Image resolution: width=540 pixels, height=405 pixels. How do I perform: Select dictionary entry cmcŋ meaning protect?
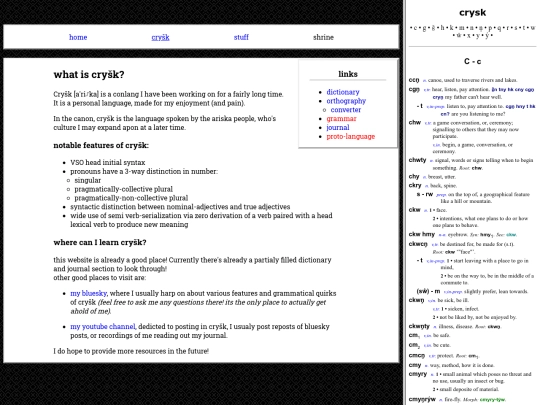[x=417, y=355]
